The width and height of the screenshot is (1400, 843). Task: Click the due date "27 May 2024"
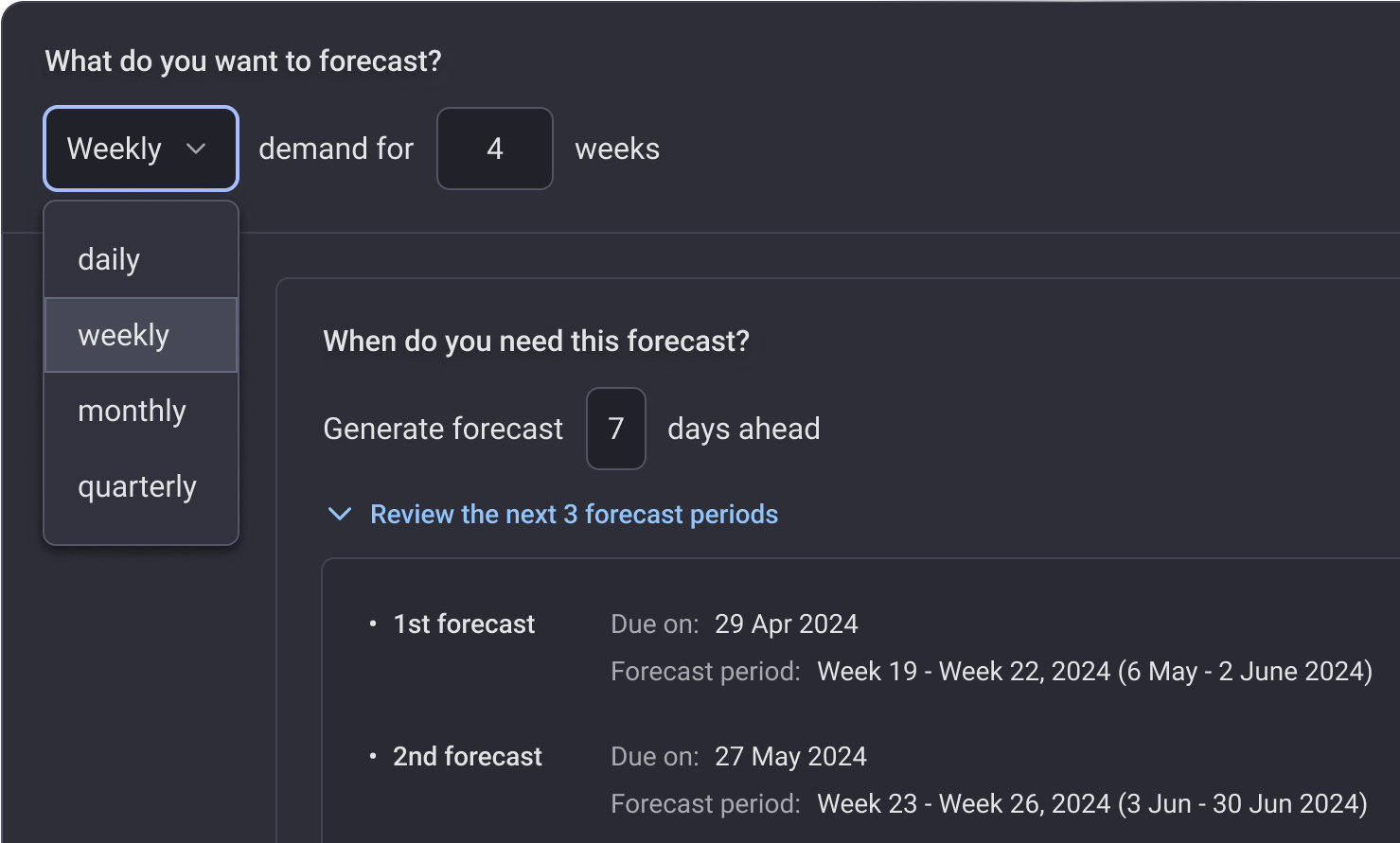(790, 756)
